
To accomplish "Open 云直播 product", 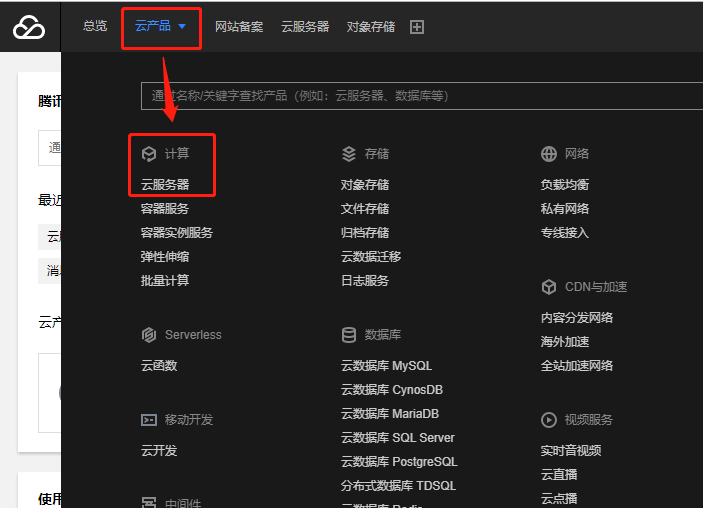I will pyautogui.click(x=559, y=474).
